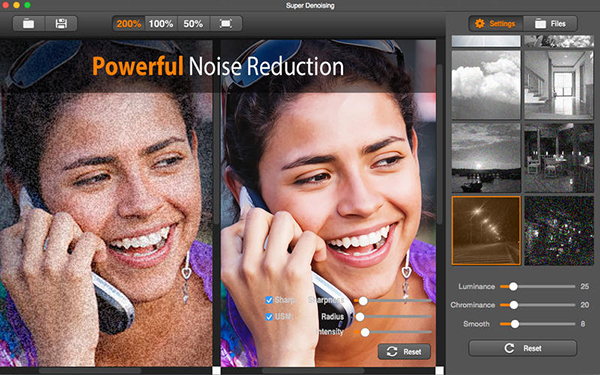Screen dimensions: 600x375
Task: Select the white clouds thumbnail
Action: pos(486,85)
